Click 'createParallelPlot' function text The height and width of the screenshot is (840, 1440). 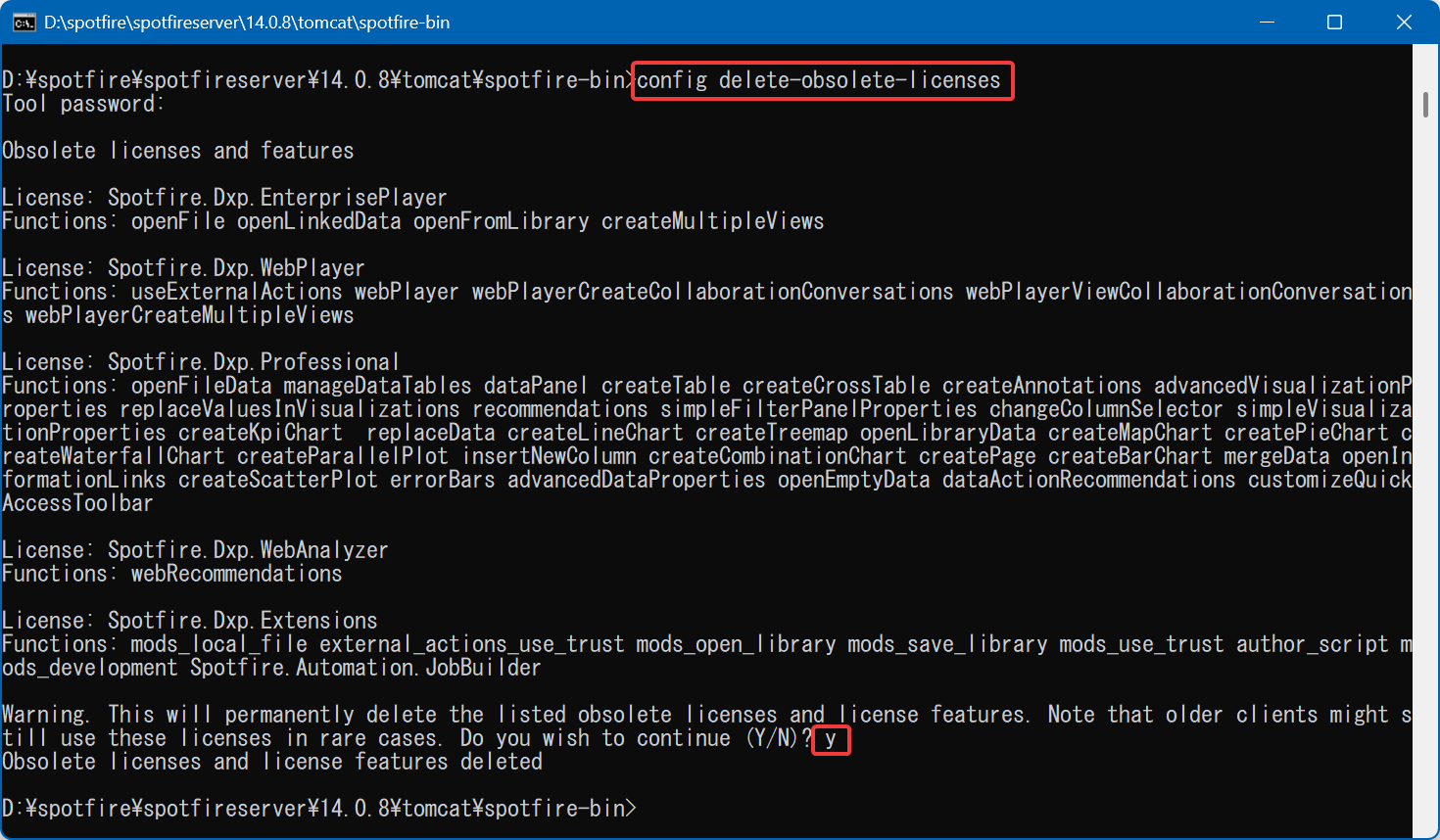pos(343,456)
